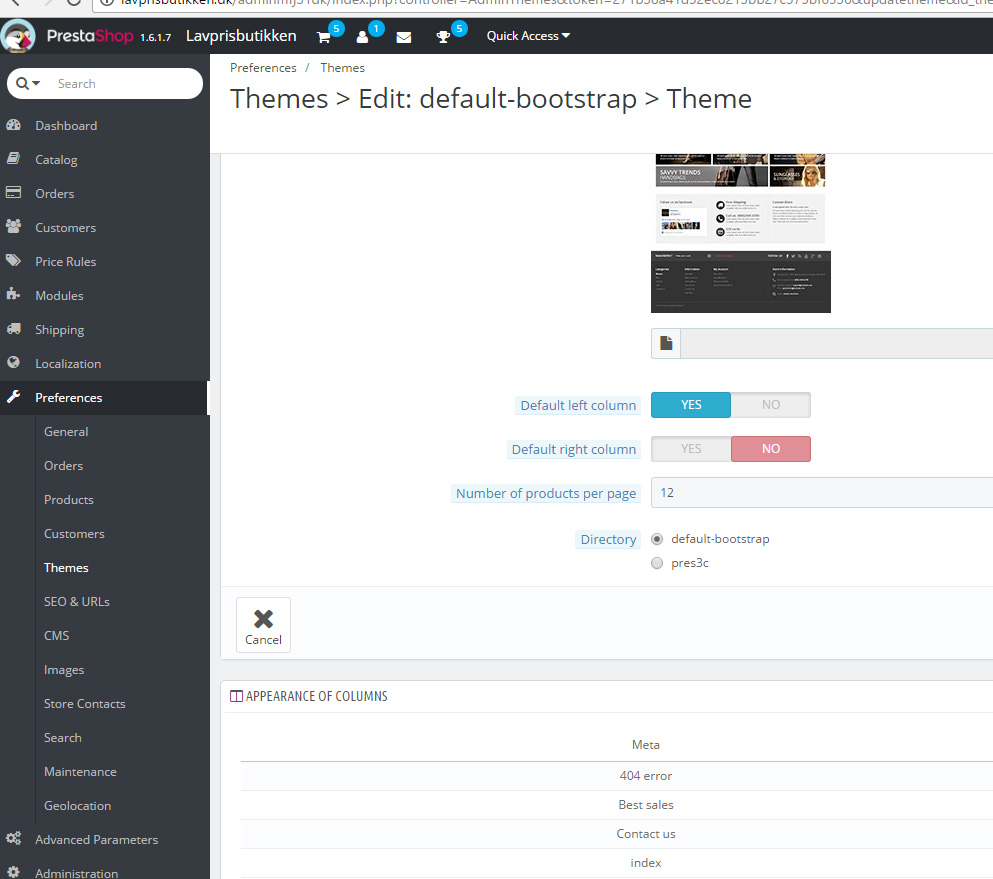Screen dimensions: 993x879
Task: Open the Advanced Parameters menu item
Action: click(x=96, y=840)
